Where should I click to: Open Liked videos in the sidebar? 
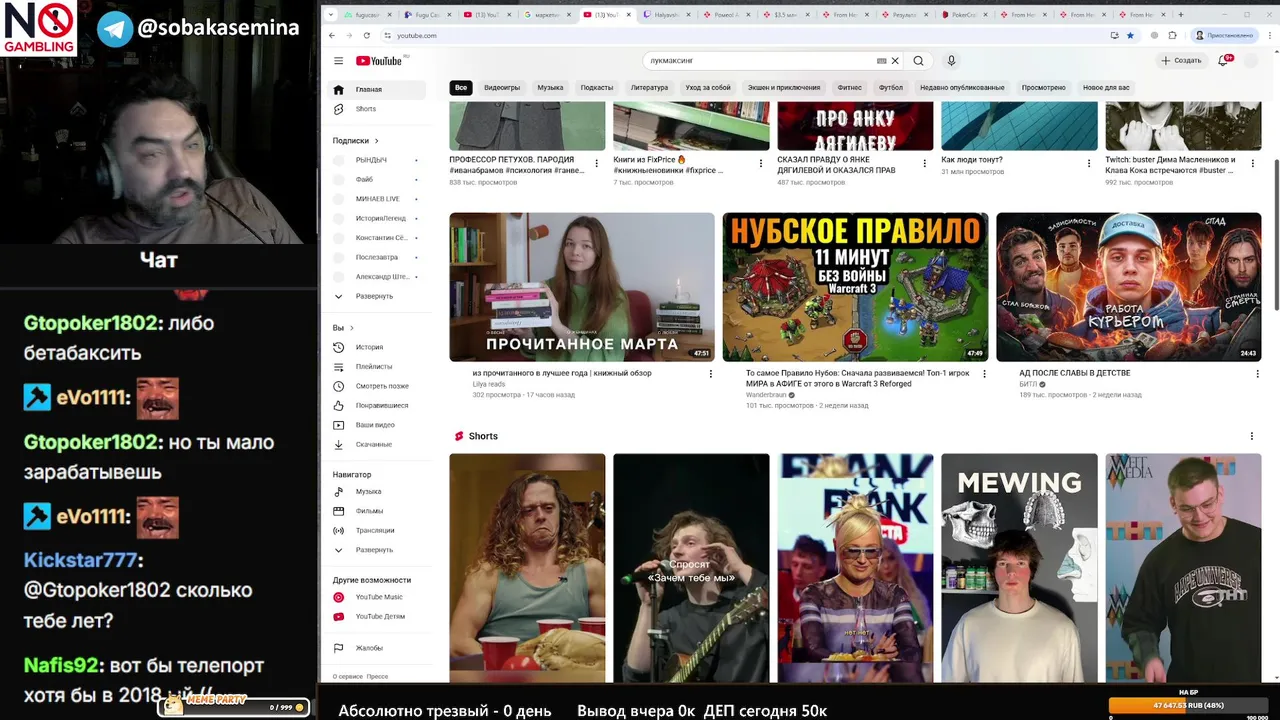pos(378,406)
